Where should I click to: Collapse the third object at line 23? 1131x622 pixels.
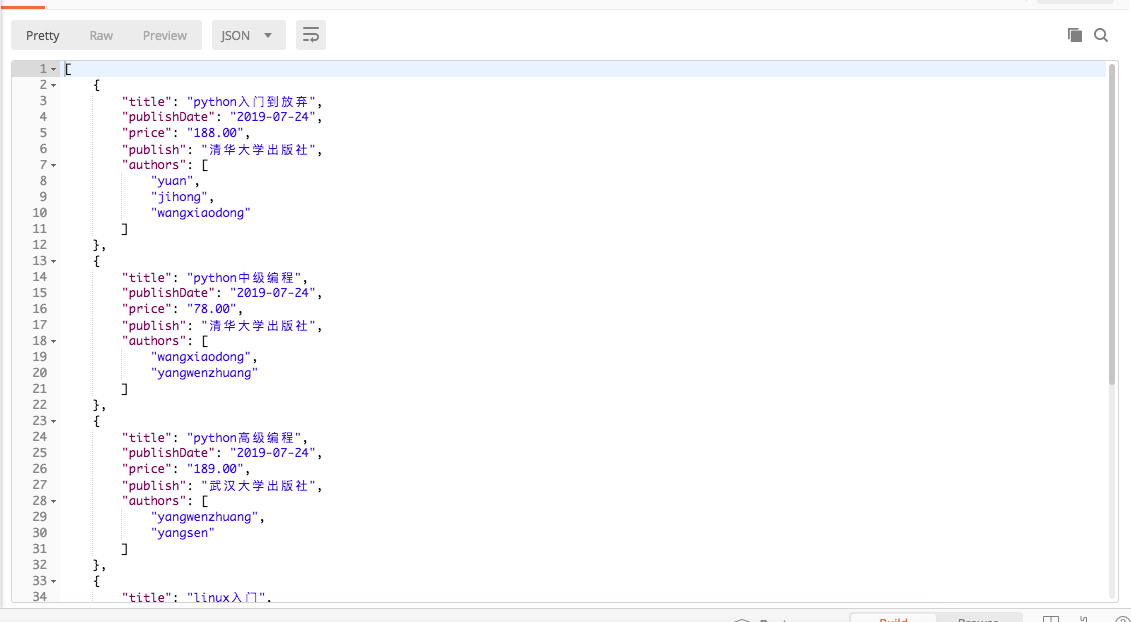[x=53, y=421]
